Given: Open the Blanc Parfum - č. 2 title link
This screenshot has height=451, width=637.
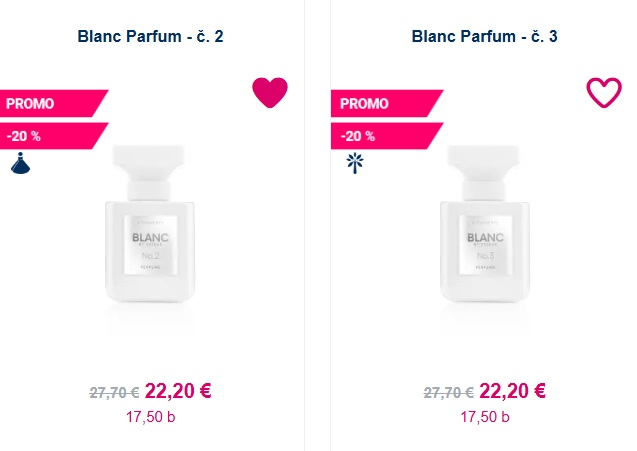Looking at the screenshot, I should coord(150,36).
